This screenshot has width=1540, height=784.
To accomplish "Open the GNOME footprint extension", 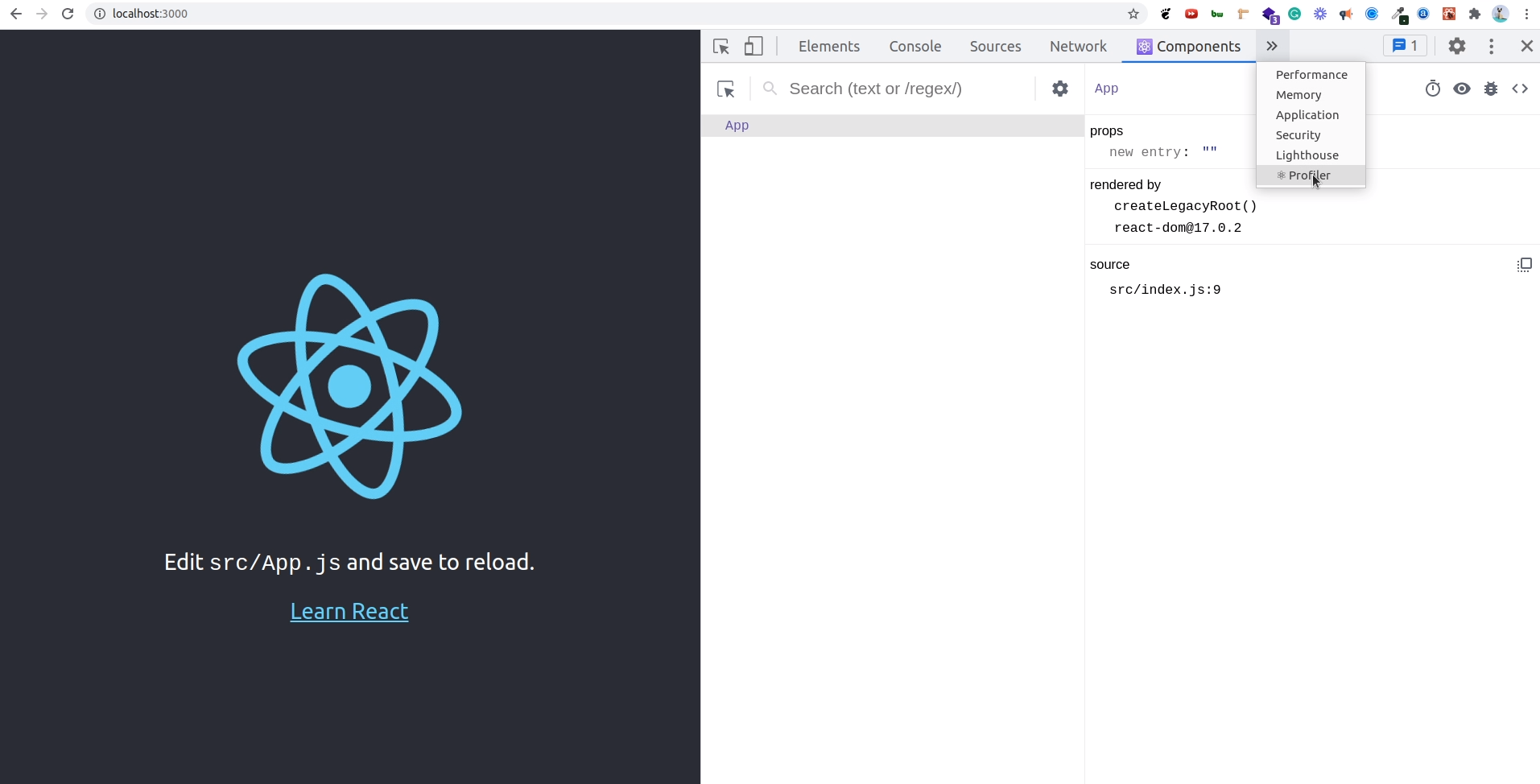I will (1166, 14).
